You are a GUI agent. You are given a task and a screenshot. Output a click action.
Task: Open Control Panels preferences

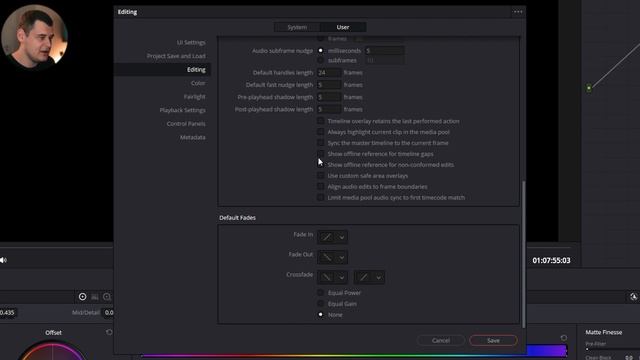pyautogui.click(x=186, y=124)
